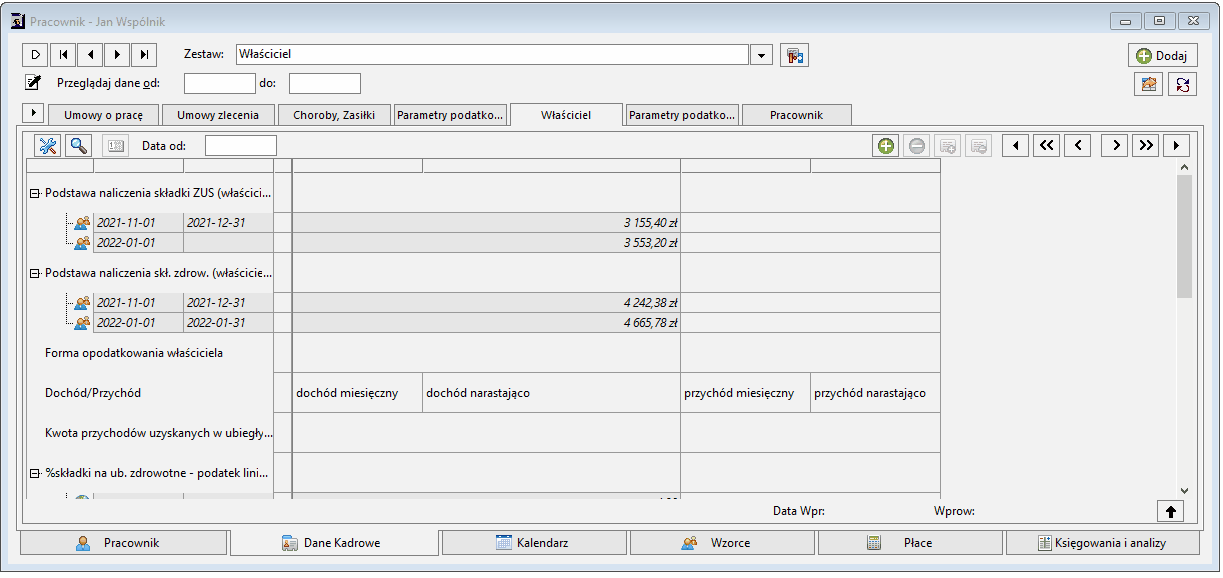Collapse Podstawa naliczenia skł. zdrow. node
The height and width of the screenshot is (578, 1223).
tap(34, 273)
